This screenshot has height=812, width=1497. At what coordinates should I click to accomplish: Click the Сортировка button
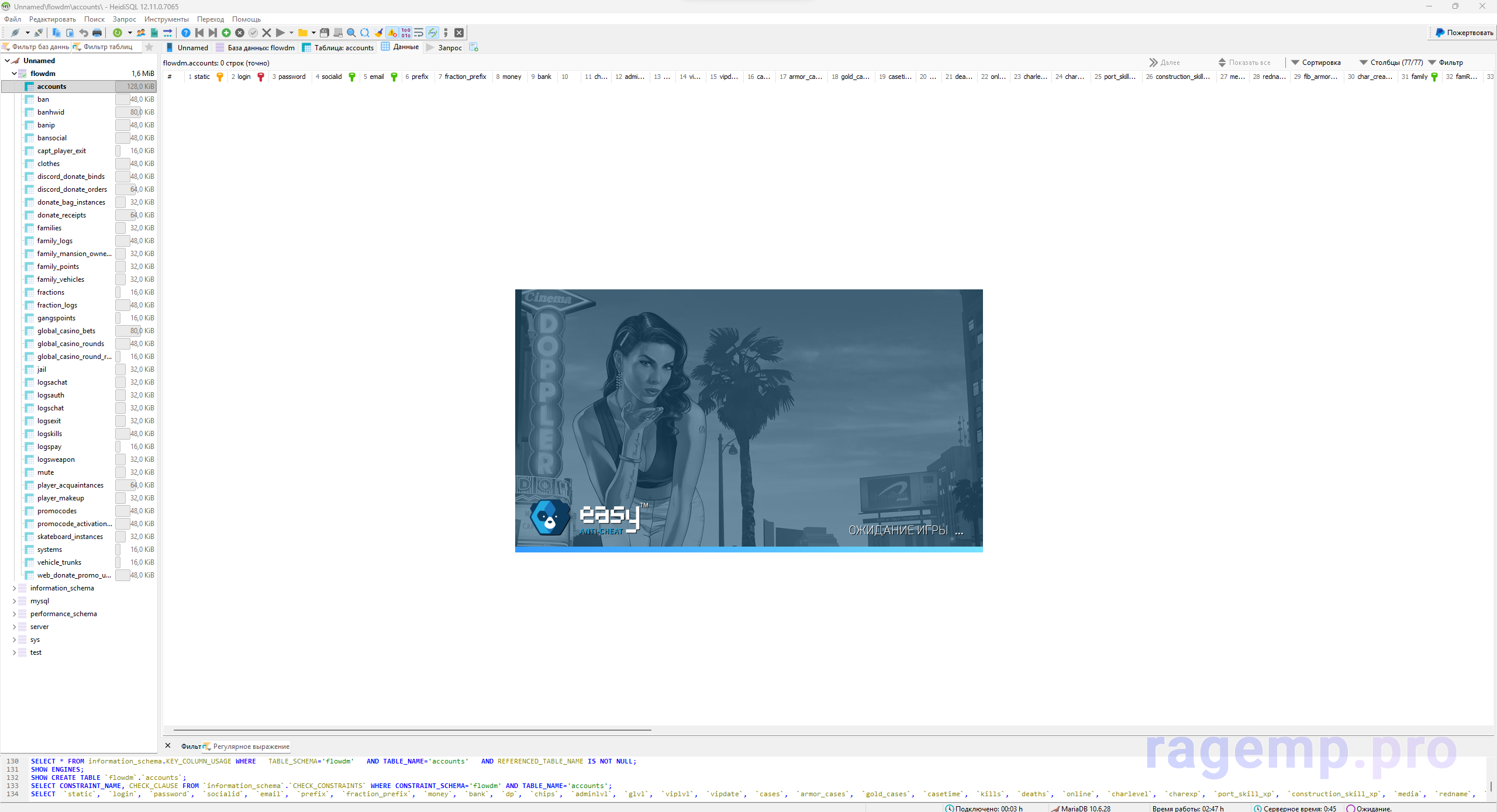(x=1316, y=63)
